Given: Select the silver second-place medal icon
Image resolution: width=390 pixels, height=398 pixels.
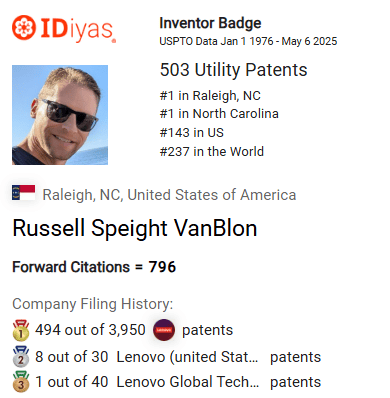Looking at the screenshot, I should coord(21,357).
